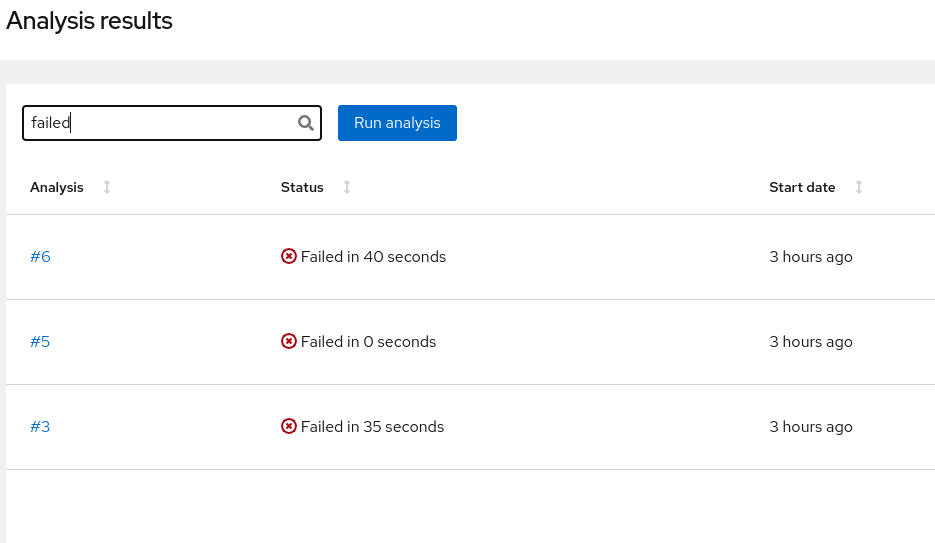Sort by the Analysis column label
This screenshot has height=543, width=935.
coord(57,187)
